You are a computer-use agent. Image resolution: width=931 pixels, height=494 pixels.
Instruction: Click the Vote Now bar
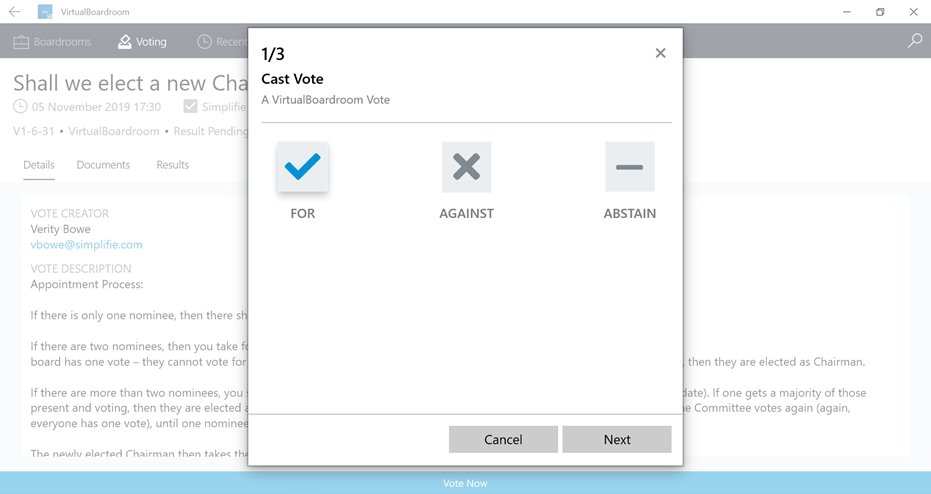(x=466, y=483)
